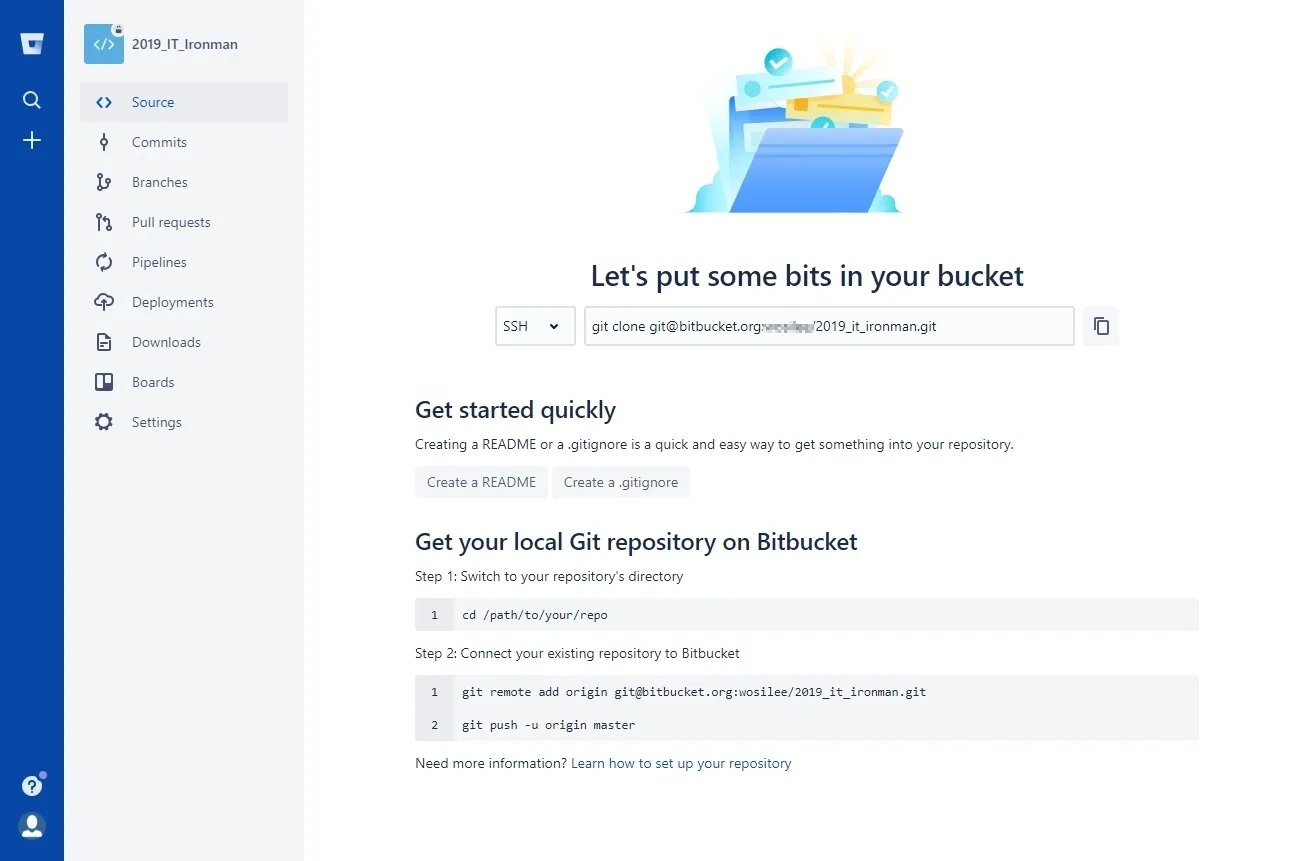The image size is (1310, 861).
Task: Click the Pipelines cycle icon
Action: (104, 262)
